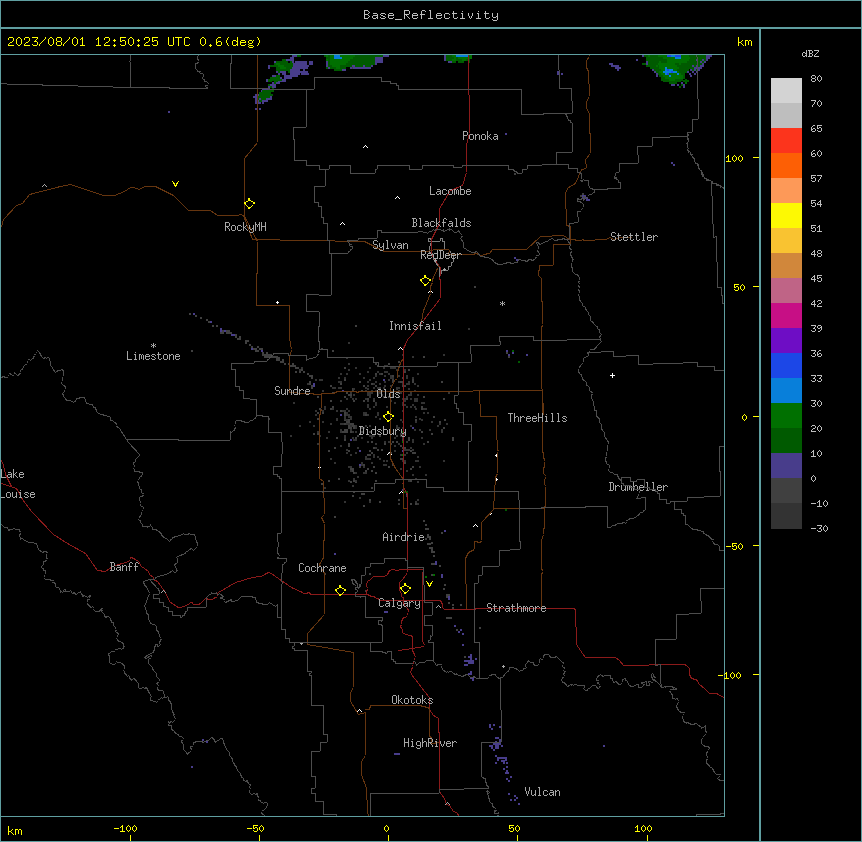Click the RedDeer city label
Screen dimensions: 862x842
pos(440,255)
